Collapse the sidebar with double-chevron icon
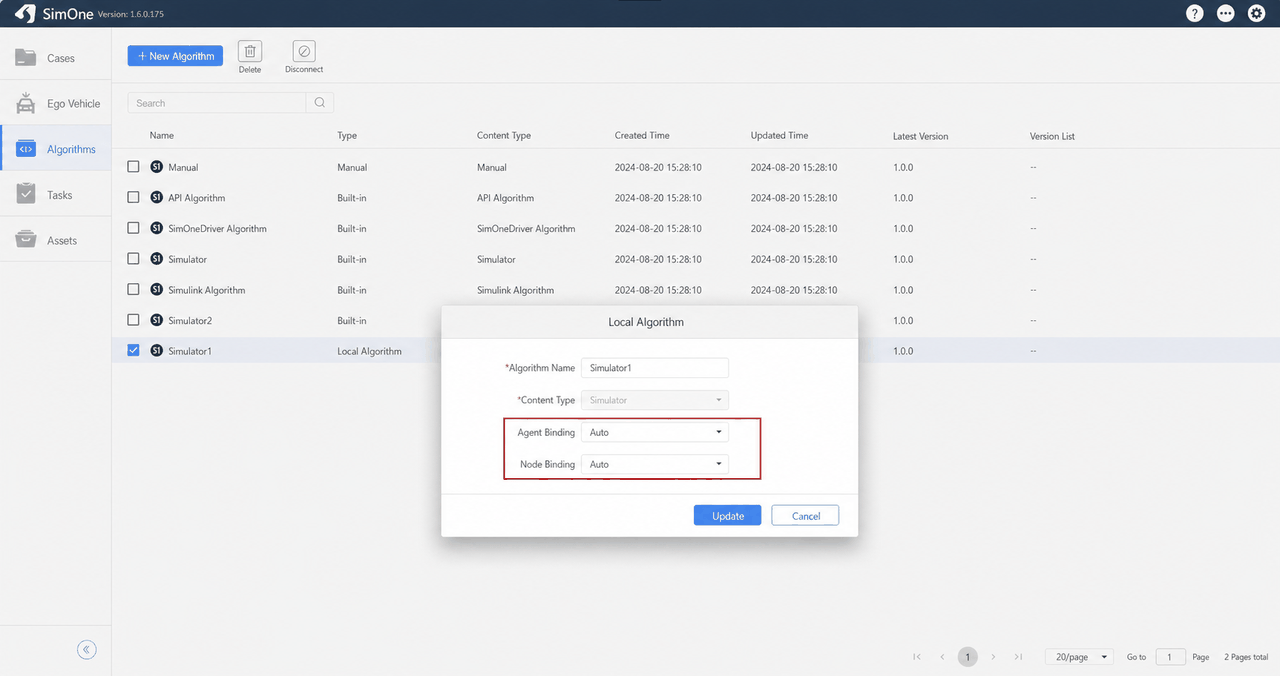The image size is (1280, 676). click(x=87, y=650)
